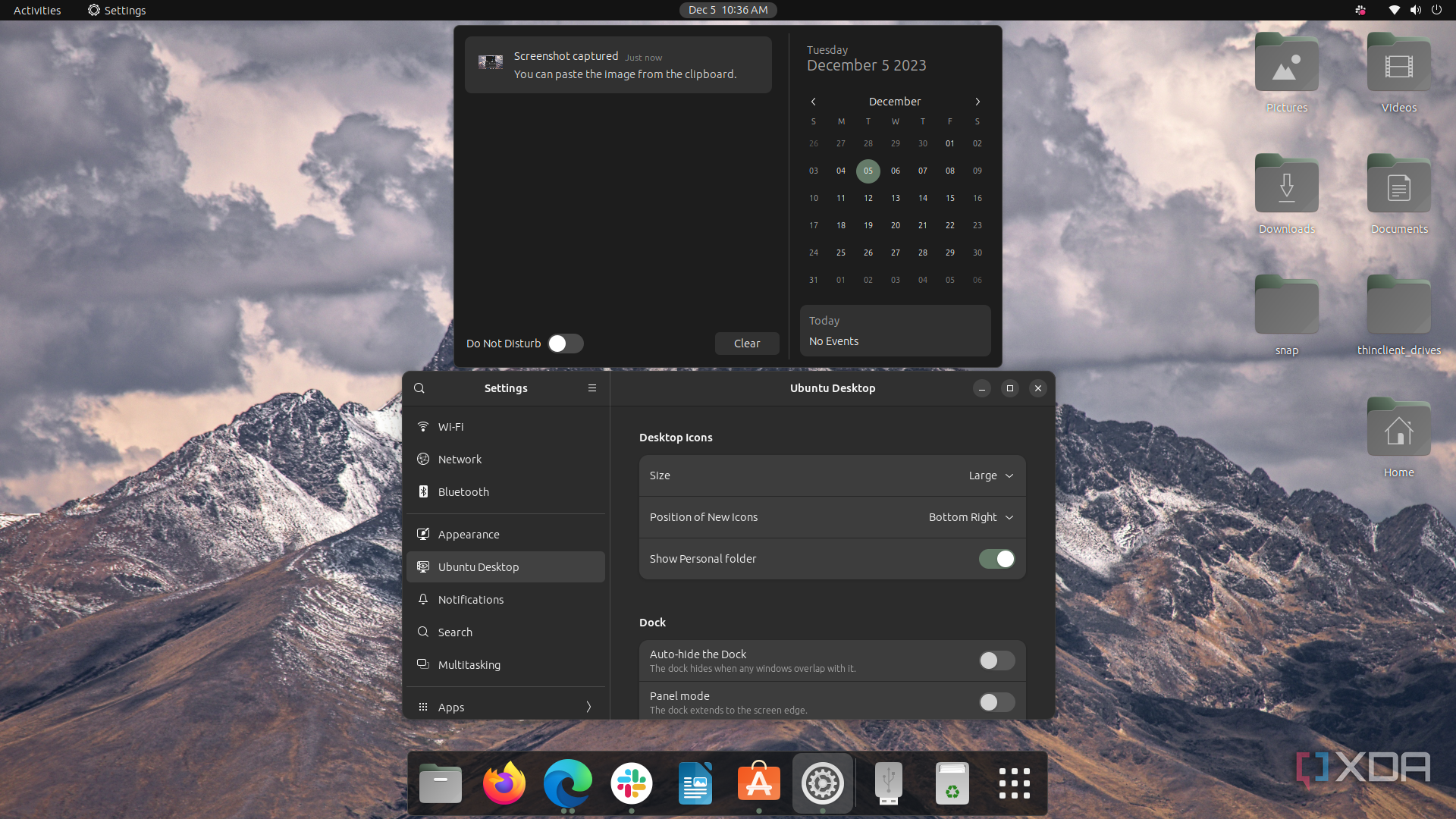Expand the Apps settings category
This screenshot has width=1456, height=819.
(506, 707)
